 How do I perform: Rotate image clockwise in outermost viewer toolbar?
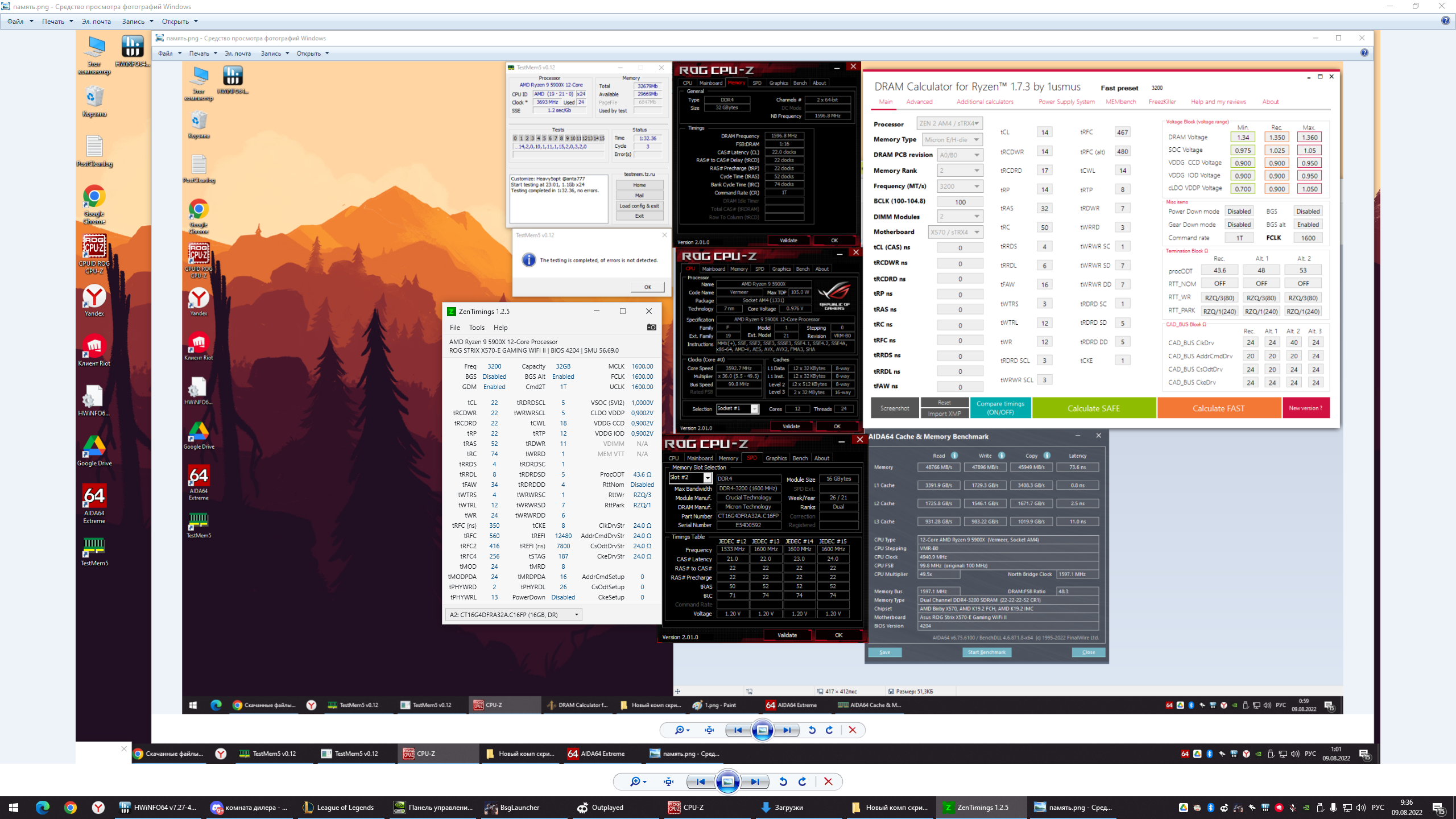pyautogui.click(x=803, y=782)
